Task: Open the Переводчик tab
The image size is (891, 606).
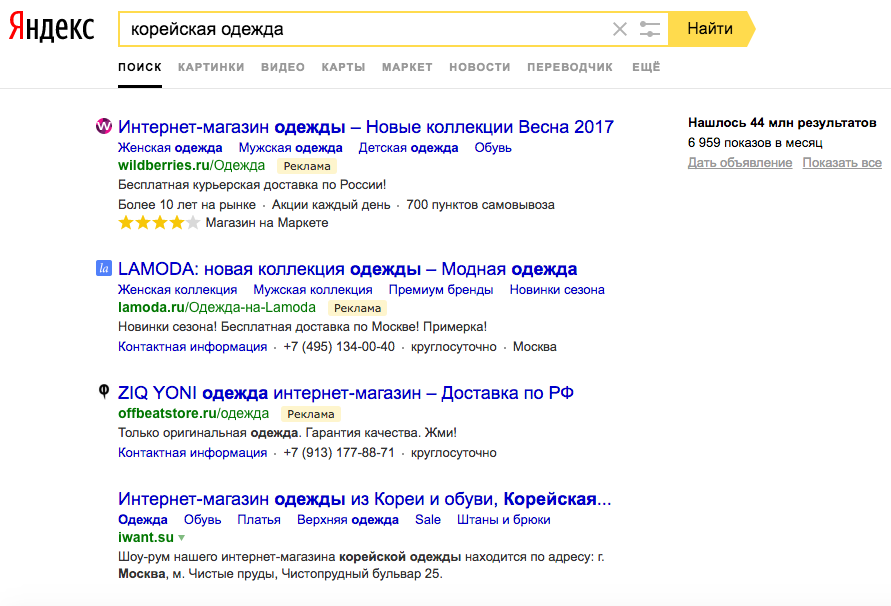Action: point(570,67)
